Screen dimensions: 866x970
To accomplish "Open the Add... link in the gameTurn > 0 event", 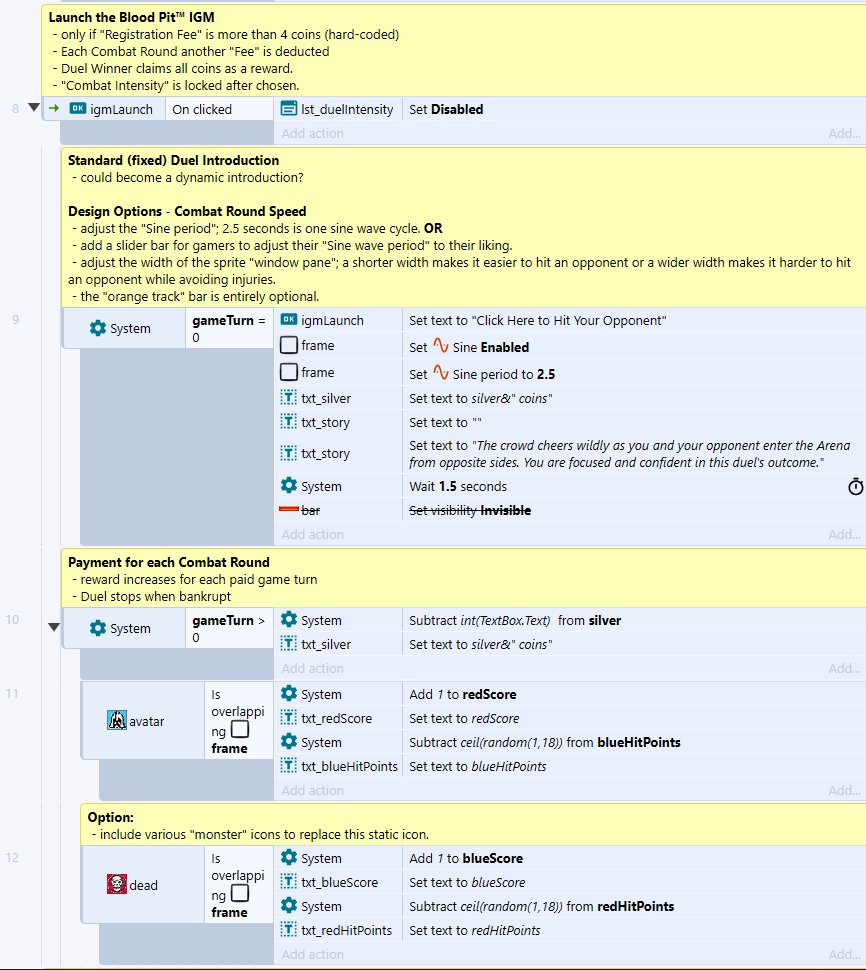I will click(844, 668).
